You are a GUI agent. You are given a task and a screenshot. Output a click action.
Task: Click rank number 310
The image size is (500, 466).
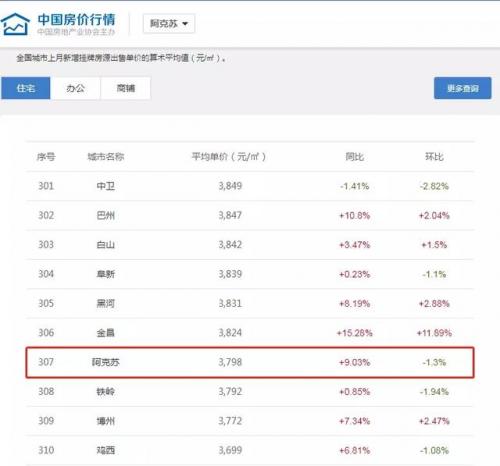click(46, 450)
